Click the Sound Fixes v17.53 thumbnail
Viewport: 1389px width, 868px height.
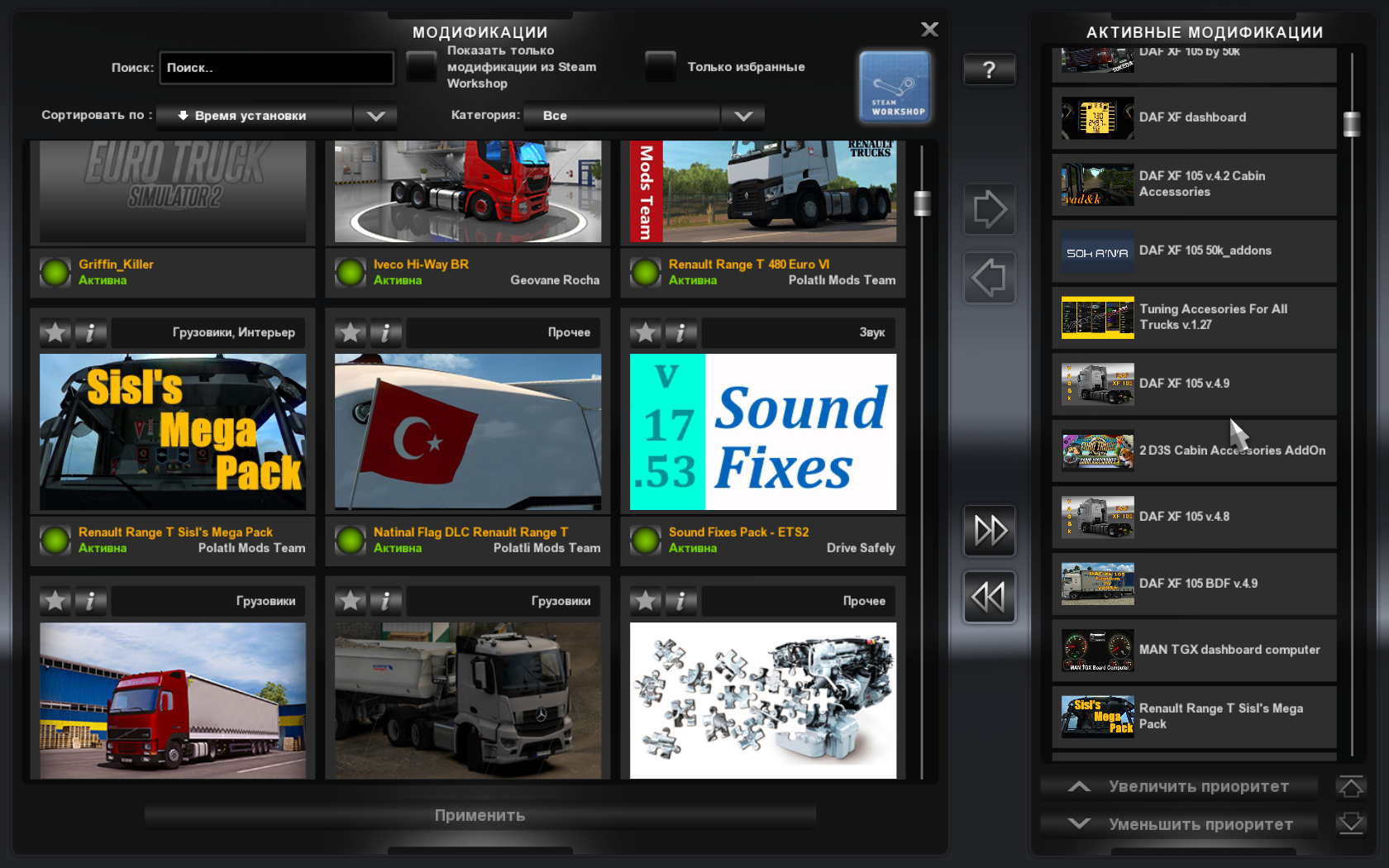point(763,432)
